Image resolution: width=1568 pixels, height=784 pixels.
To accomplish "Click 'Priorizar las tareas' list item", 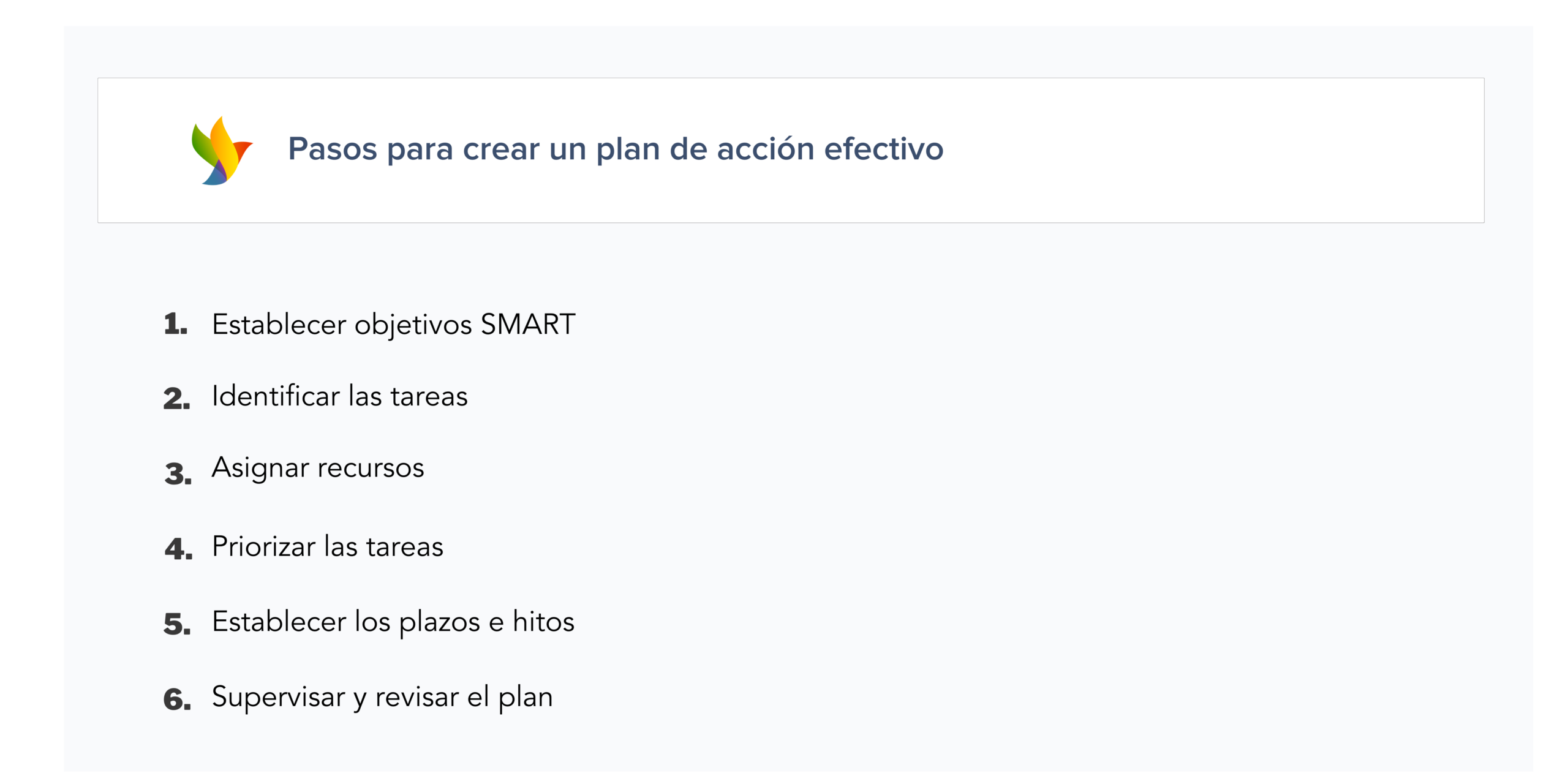I will tap(327, 546).
